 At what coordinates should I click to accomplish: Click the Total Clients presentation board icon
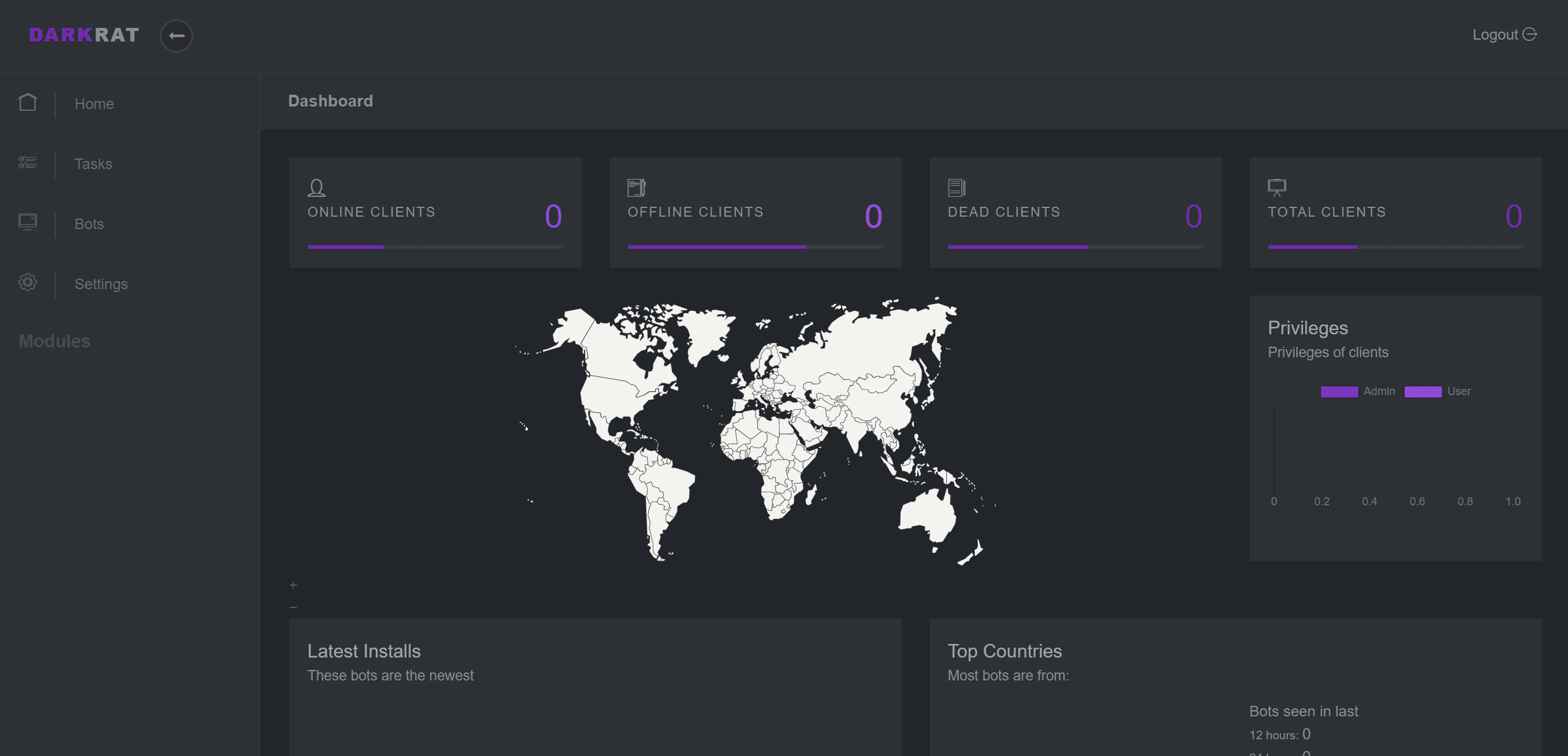(x=1276, y=187)
